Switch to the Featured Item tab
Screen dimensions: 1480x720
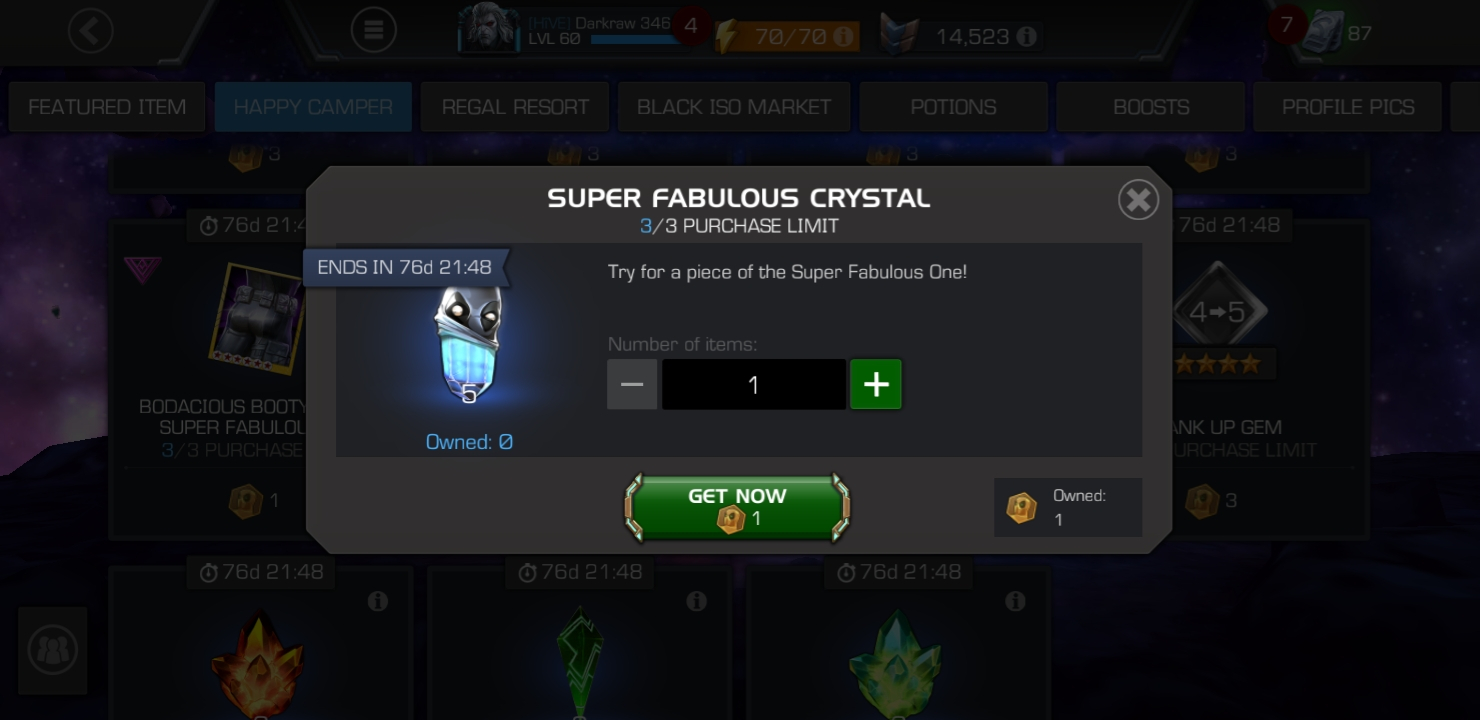107,107
